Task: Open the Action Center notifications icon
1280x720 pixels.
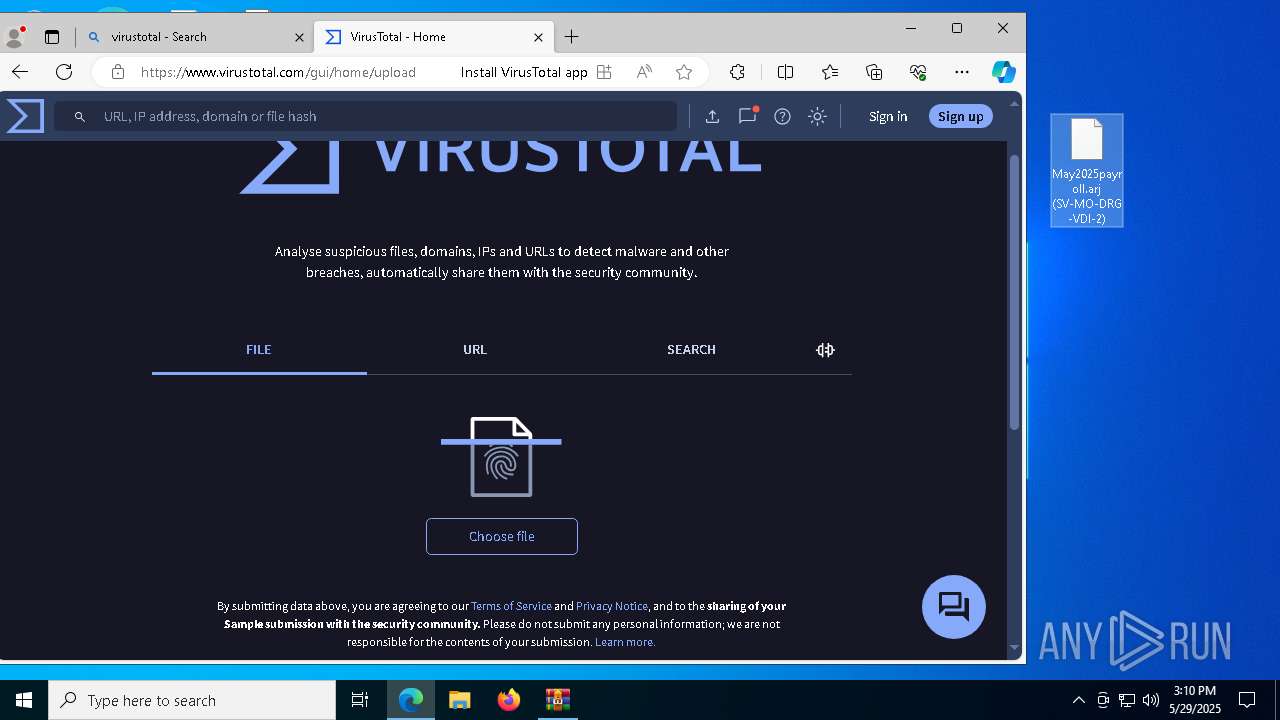Action: click(1247, 700)
